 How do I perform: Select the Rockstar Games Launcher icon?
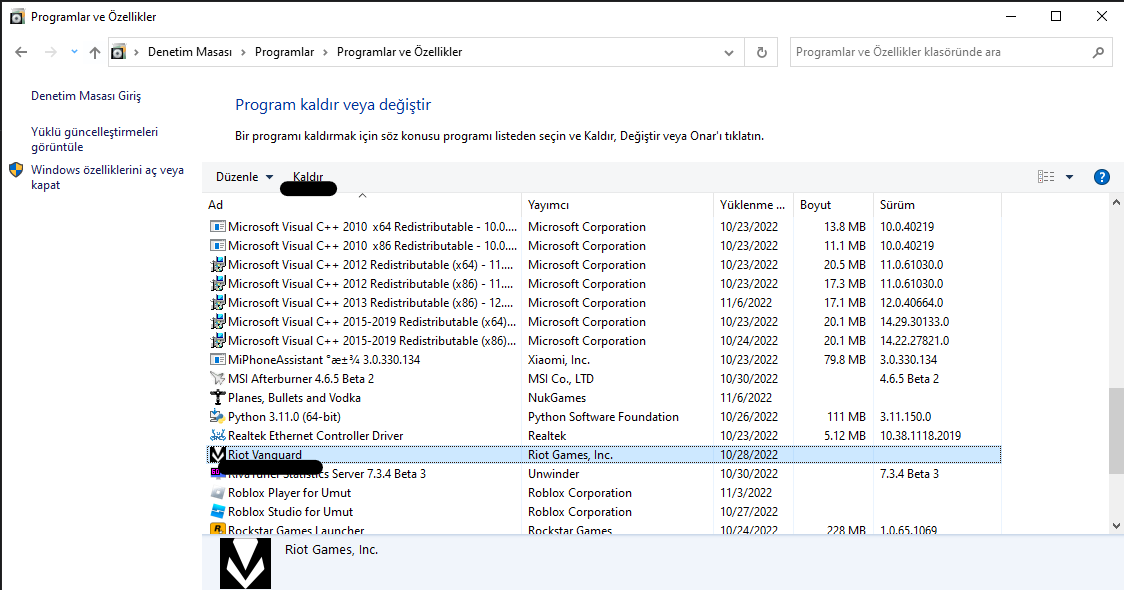point(218,529)
